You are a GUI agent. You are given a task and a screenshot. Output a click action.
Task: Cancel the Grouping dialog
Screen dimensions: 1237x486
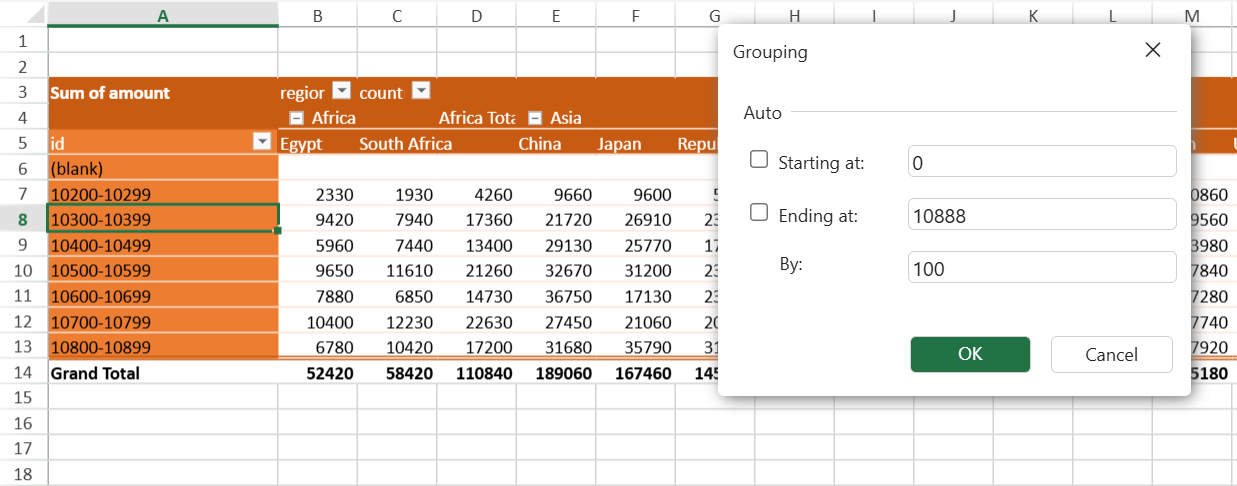point(1110,354)
